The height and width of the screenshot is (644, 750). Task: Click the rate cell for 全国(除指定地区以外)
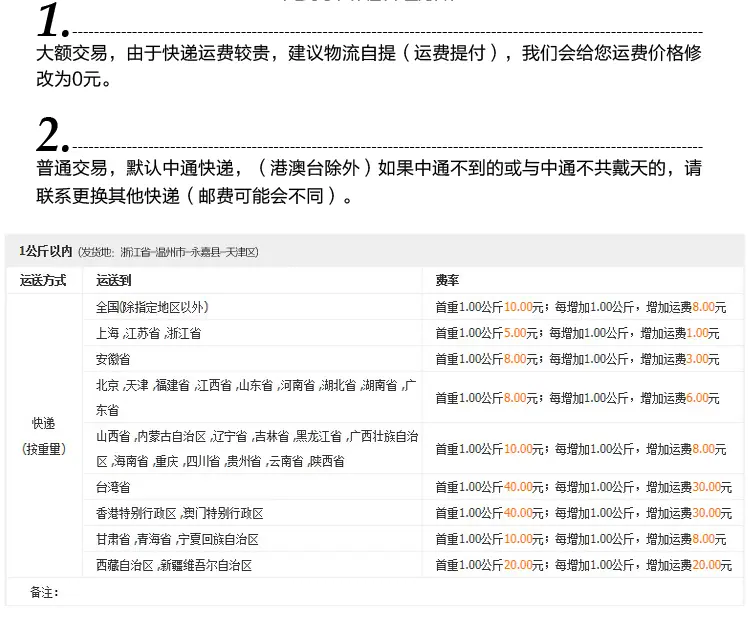(x=583, y=307)
